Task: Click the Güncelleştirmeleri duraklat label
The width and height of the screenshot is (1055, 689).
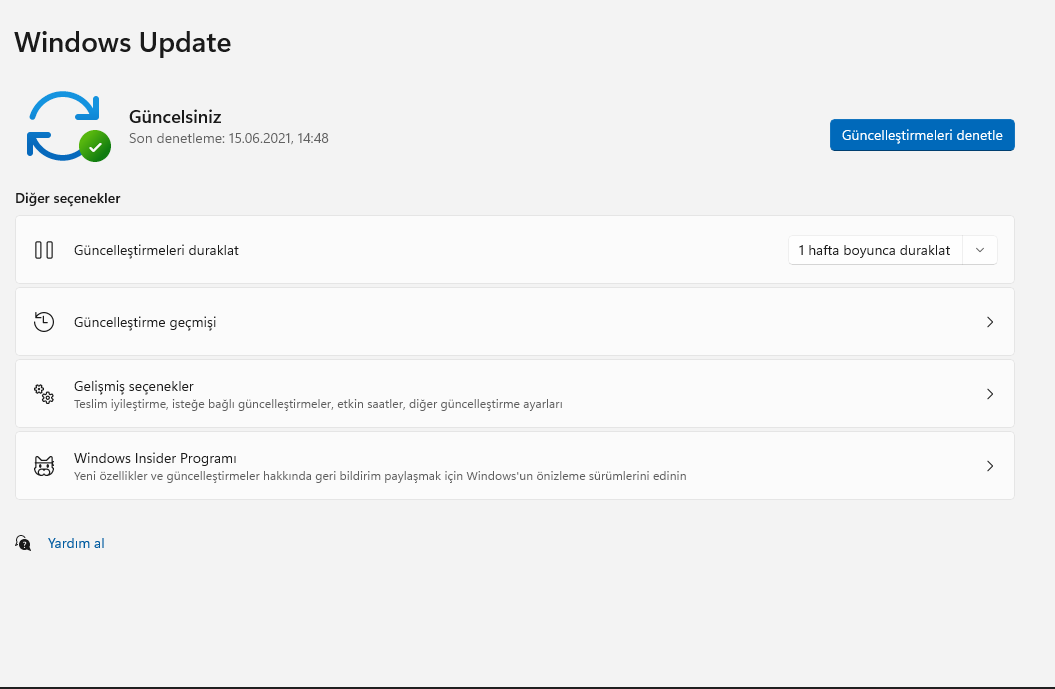Action: pos(156,250)
